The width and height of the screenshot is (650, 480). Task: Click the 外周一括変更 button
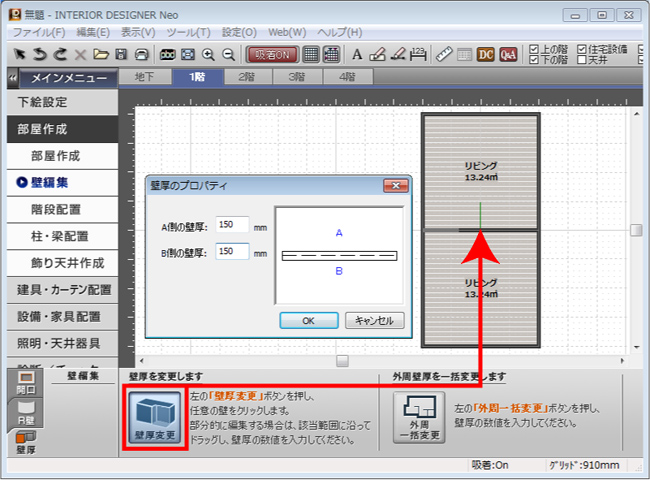419,419
